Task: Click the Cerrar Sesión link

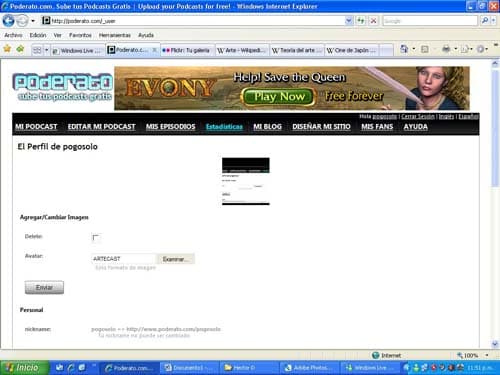Action: coord(418,116)
